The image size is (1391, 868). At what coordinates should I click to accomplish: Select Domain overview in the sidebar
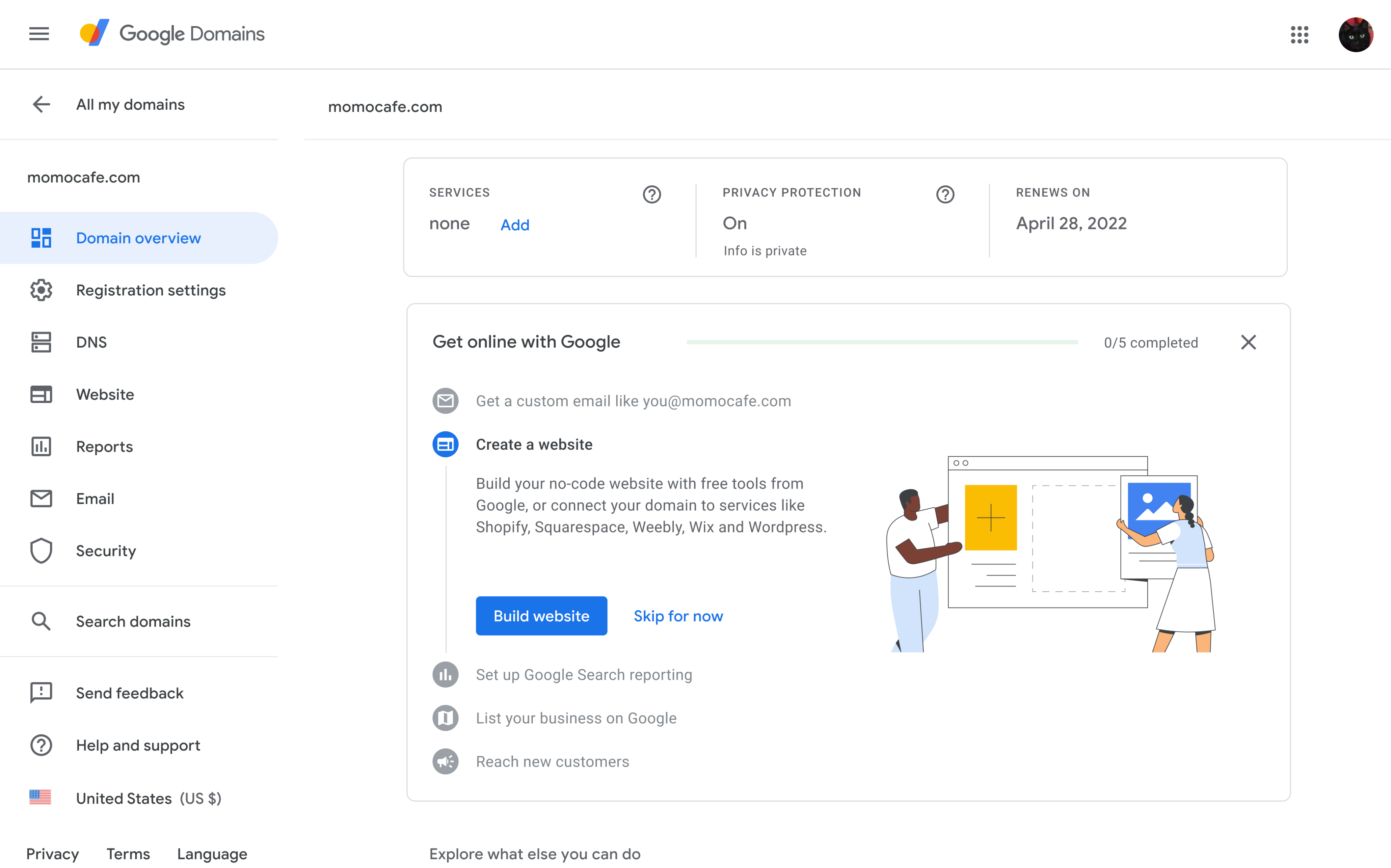point(139,238)
